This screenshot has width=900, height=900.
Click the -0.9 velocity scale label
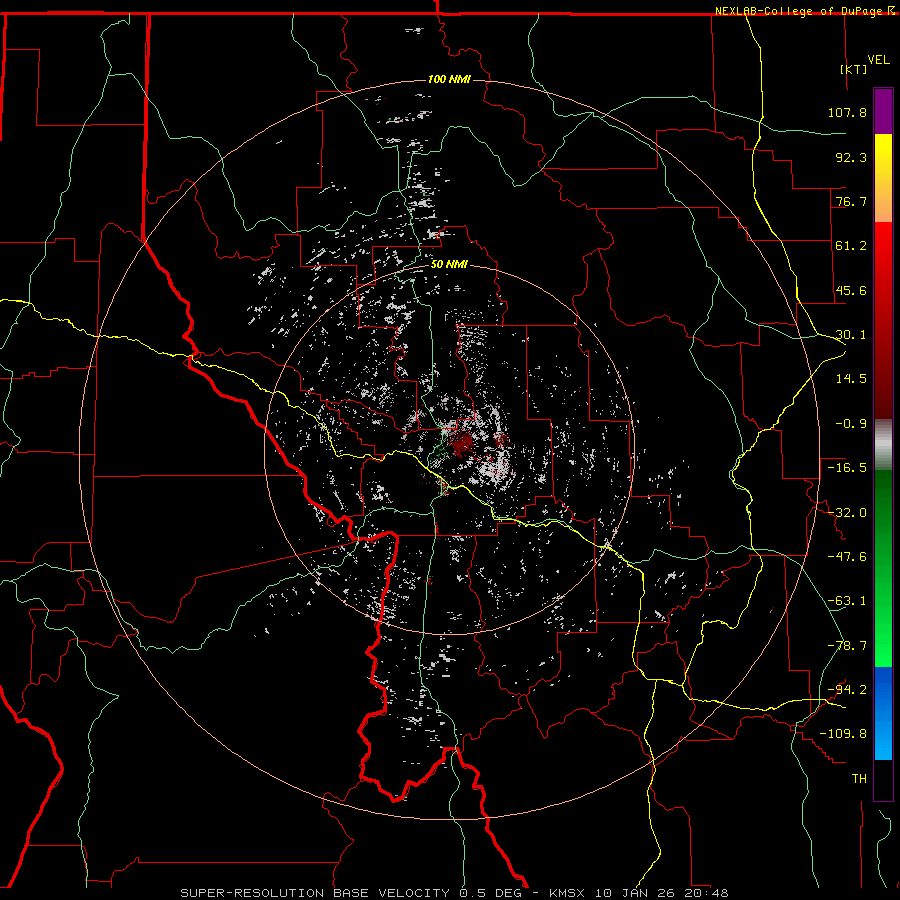coord(851,423)
